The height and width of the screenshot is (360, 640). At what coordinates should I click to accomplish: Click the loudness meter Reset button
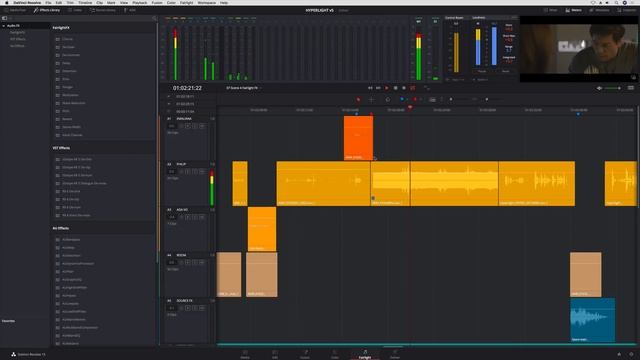tap(505, 71)
